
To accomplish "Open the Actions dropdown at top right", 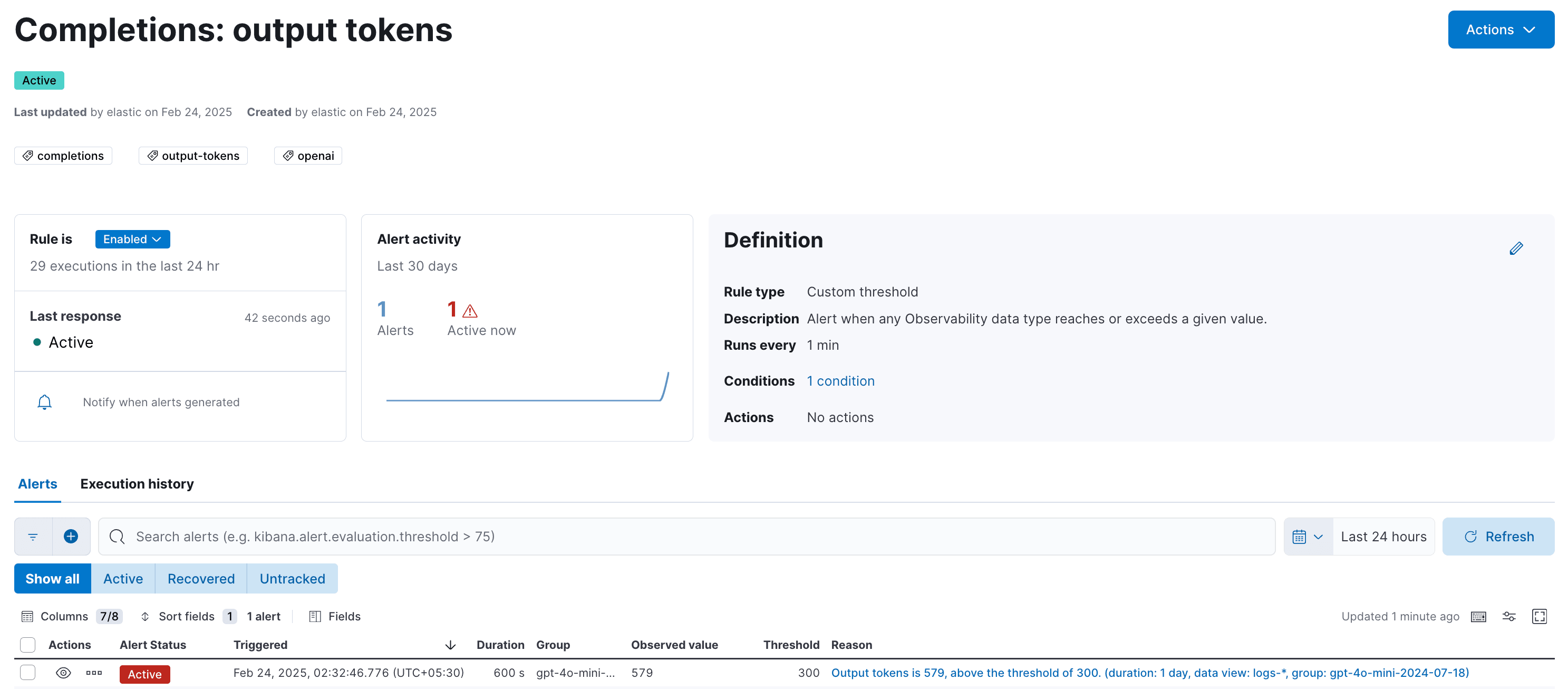I will (x=1500, y=28).
